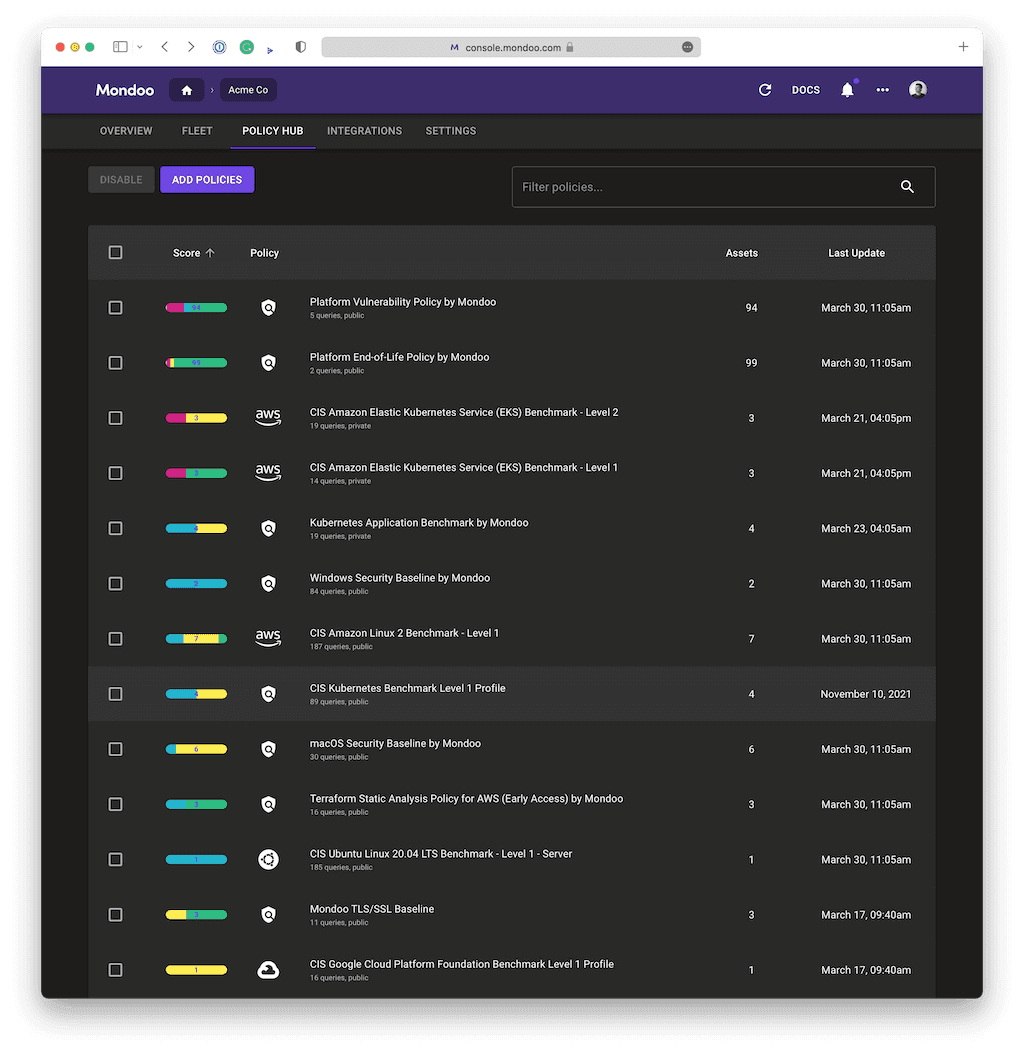Click the Home icon in the breadcrumb
Image resolution: width=1024 pixels, height=1053 pixels.
186,90
